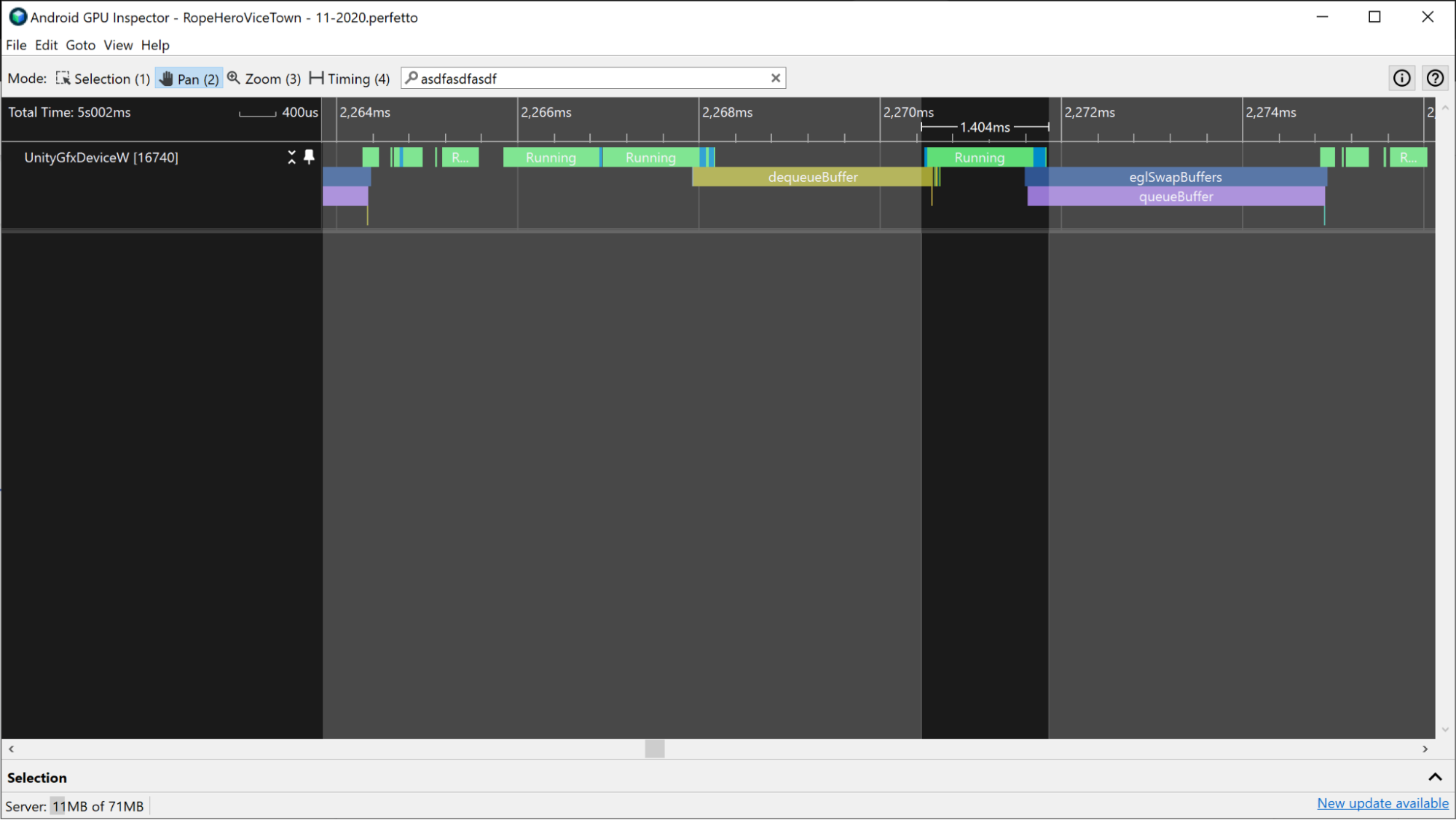Click the horizontal scrollbar thumb
The image size is (1456, 820).
(x=654, y=749)
